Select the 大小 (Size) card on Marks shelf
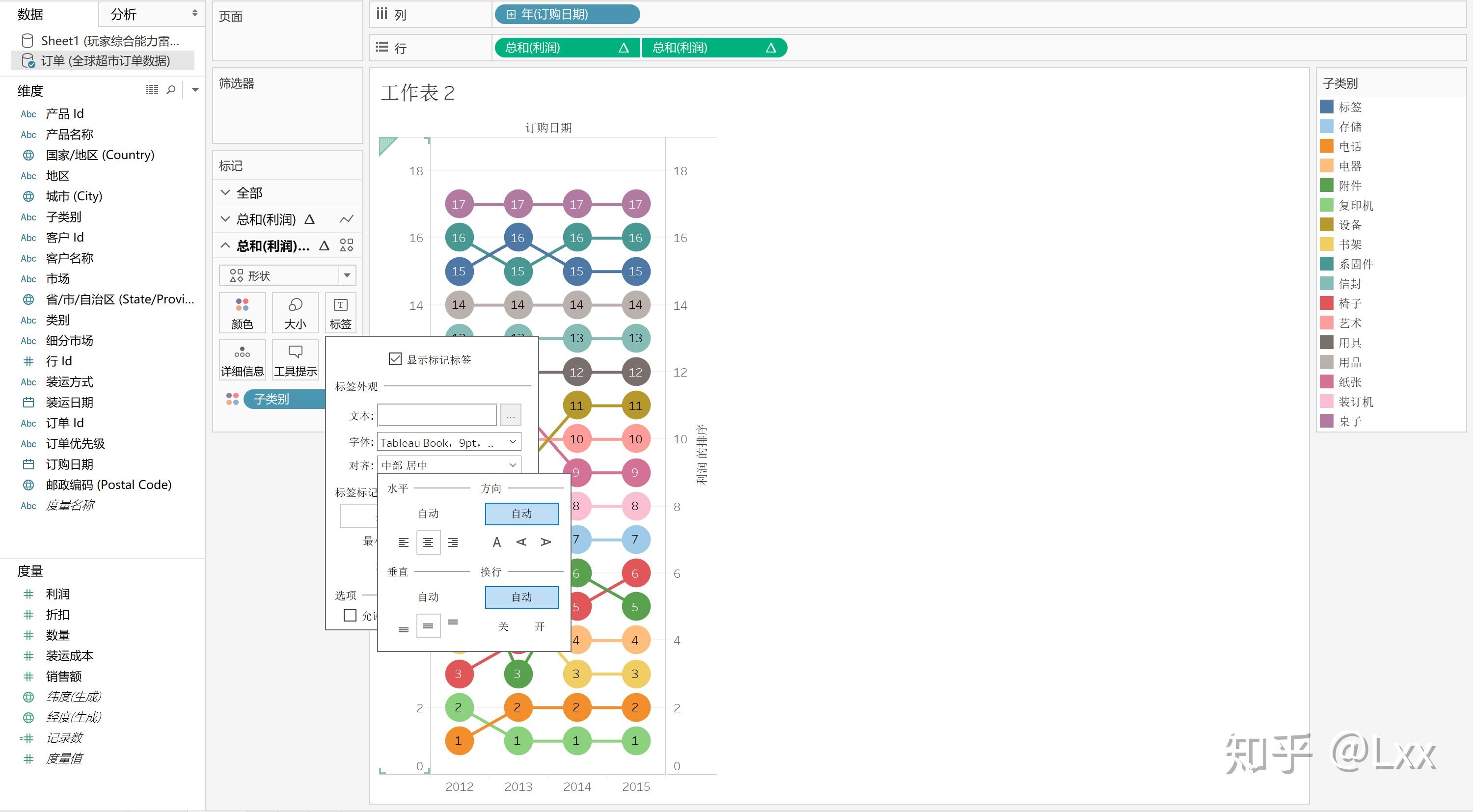The height and width of the screenshot is (812, 1473). click(295, 313)
